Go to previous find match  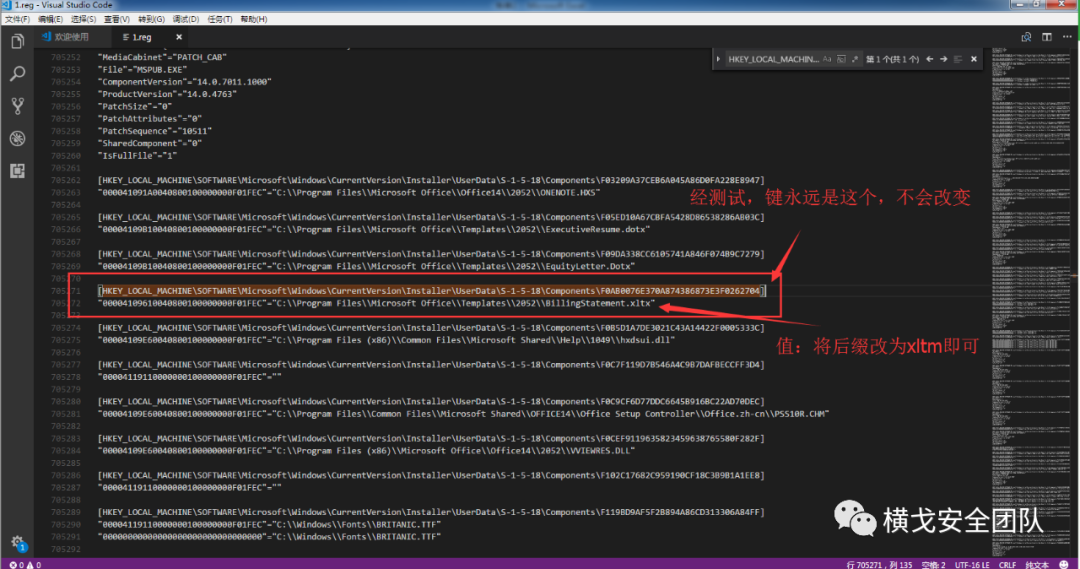[930, 59]
